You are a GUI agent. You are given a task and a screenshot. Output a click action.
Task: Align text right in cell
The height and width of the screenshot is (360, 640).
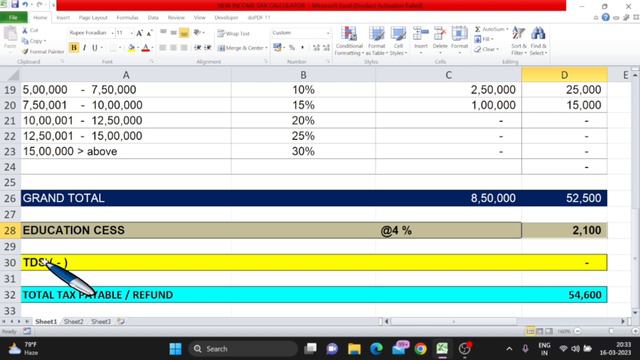(x=184, y=48)
